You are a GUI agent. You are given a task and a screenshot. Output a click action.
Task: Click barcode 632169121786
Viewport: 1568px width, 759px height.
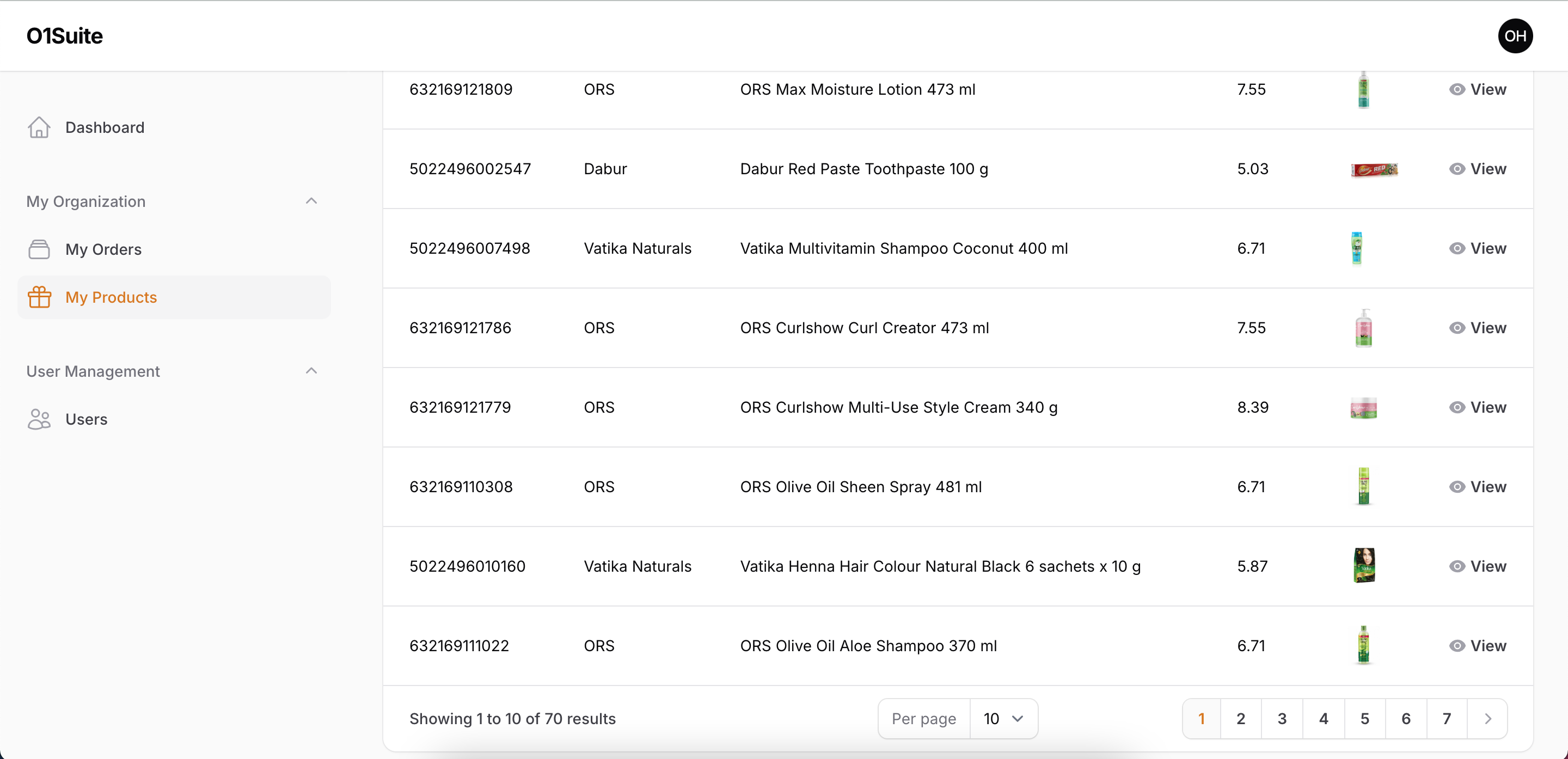click(460, 327)
